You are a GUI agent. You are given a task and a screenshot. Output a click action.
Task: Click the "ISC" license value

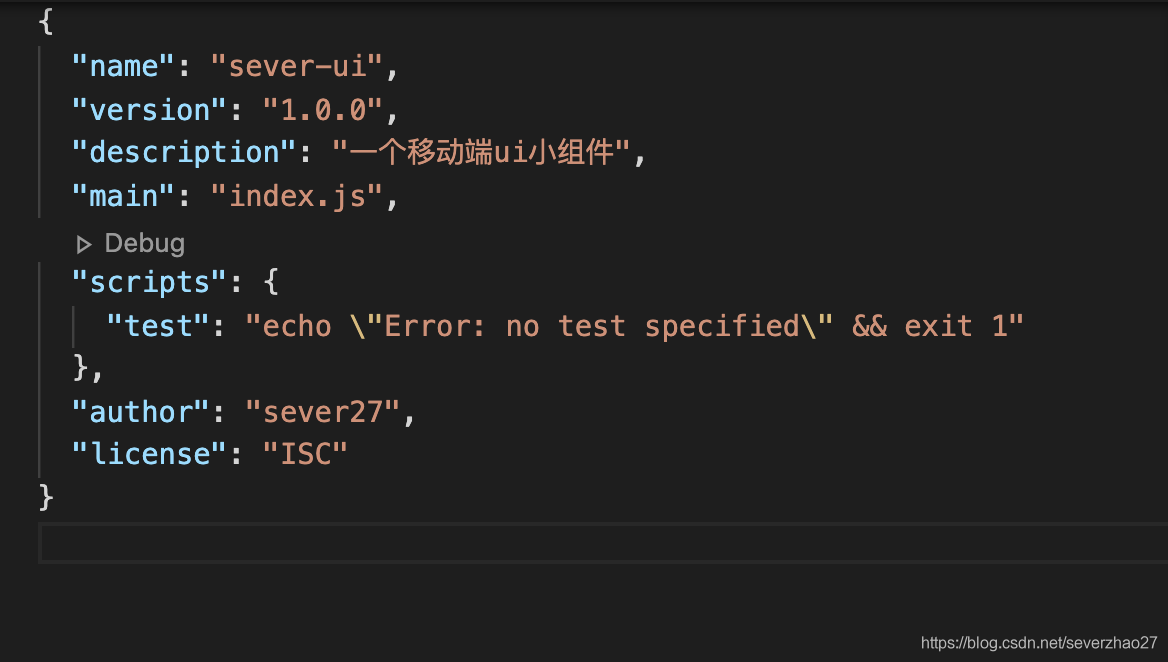point(305,454)
